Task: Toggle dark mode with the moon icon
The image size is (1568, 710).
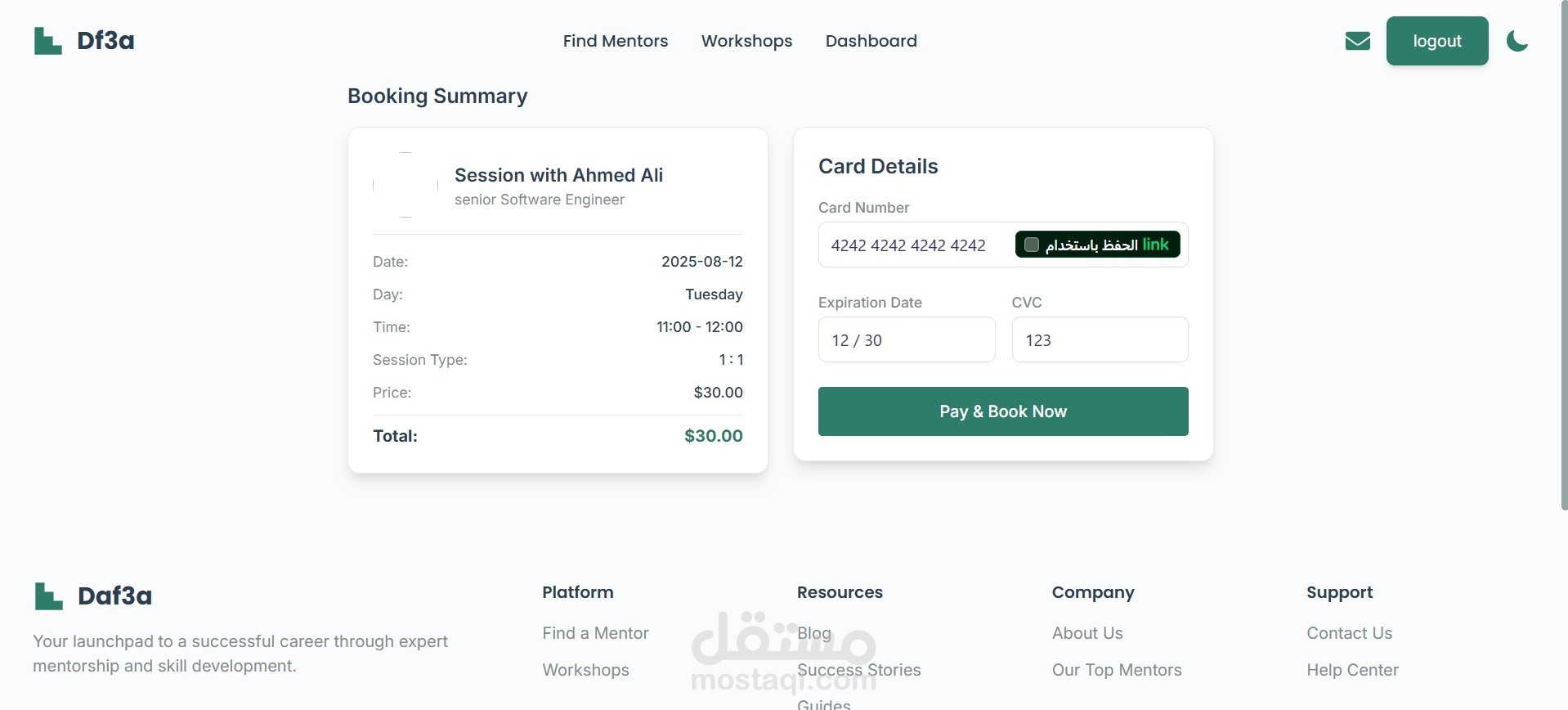Action: click(x=1517, y=41)
